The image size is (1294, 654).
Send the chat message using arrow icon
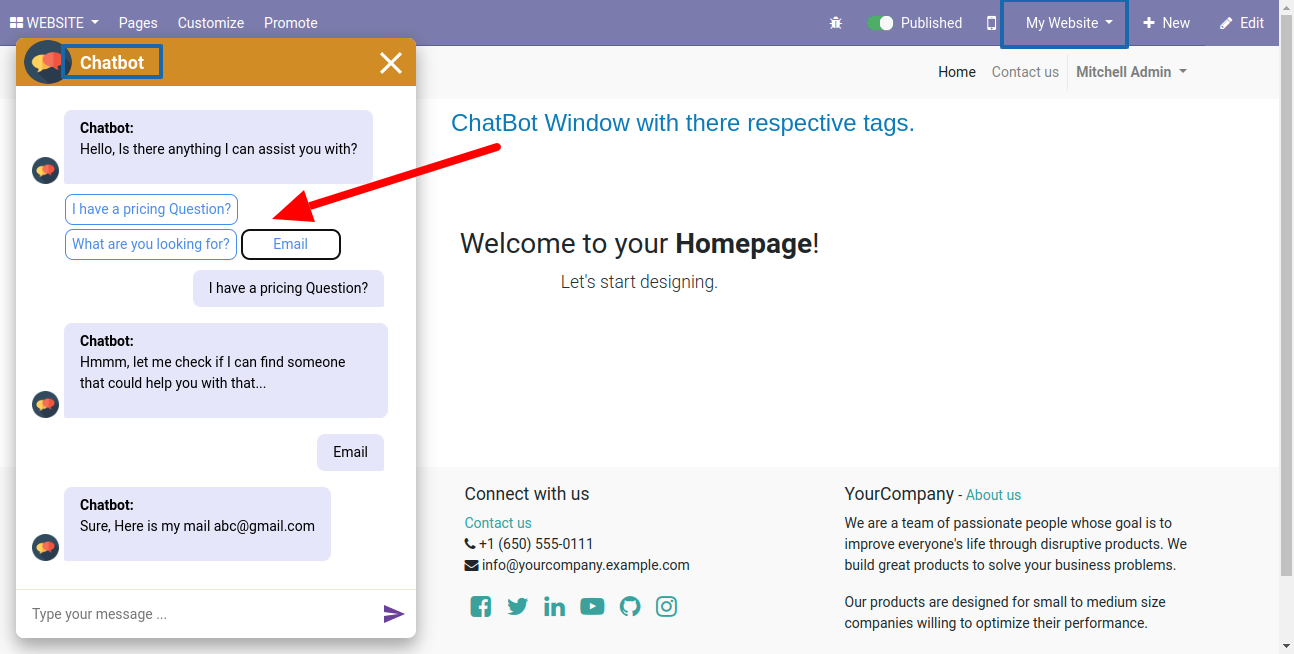tap(393, 613)
